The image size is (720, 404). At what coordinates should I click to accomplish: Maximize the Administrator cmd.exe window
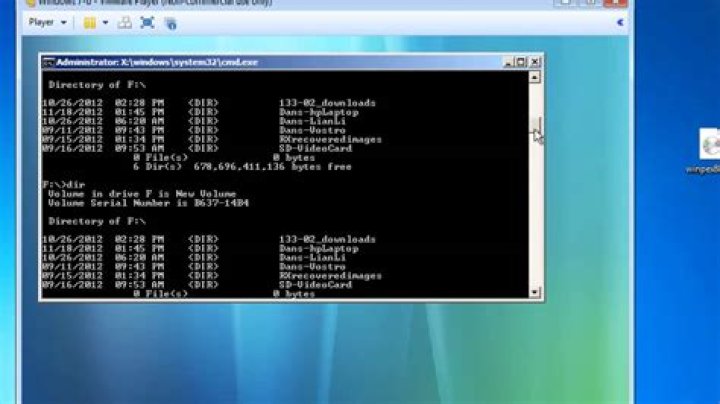click(x=521, y=62)
